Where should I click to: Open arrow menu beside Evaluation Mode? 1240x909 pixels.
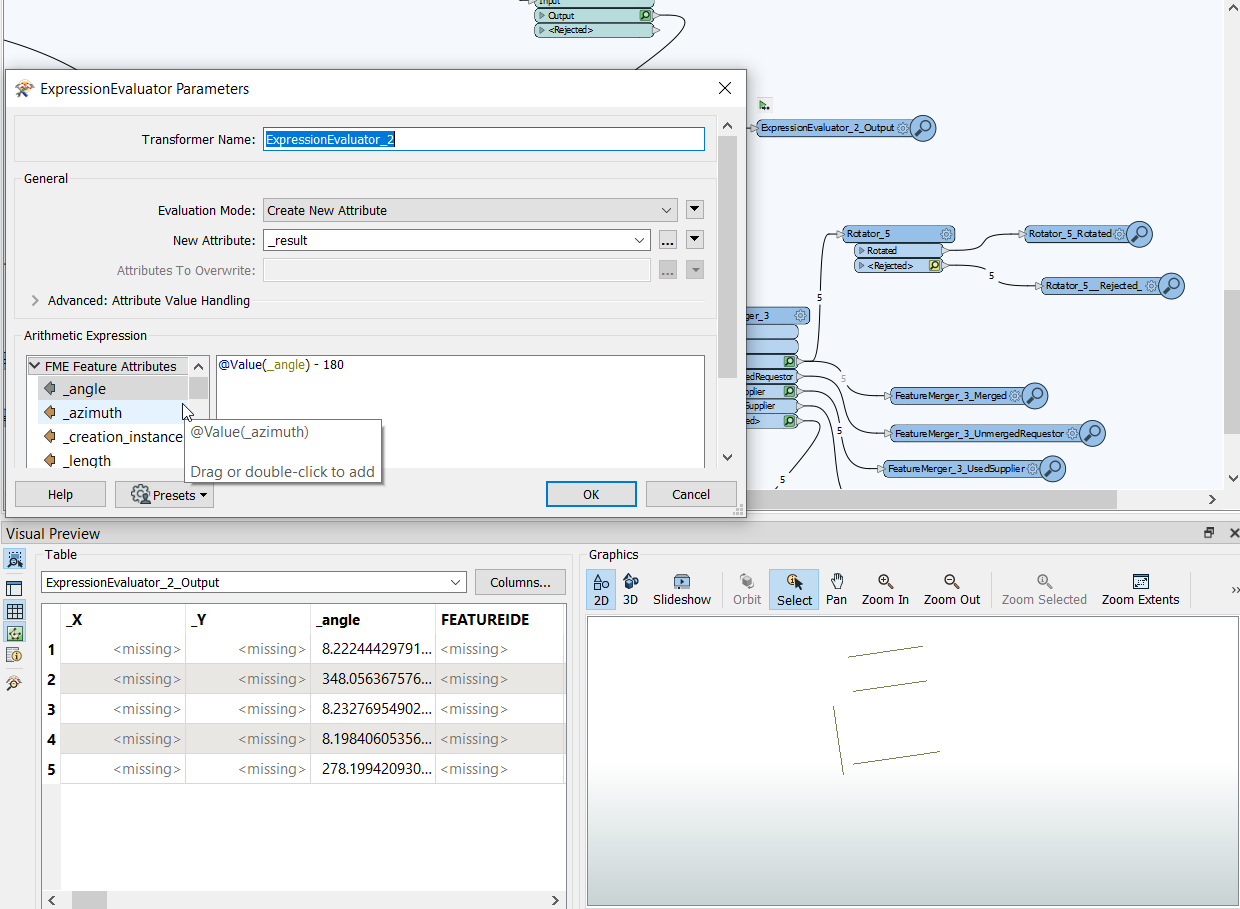pyautogui.click(x=696, y=210)
